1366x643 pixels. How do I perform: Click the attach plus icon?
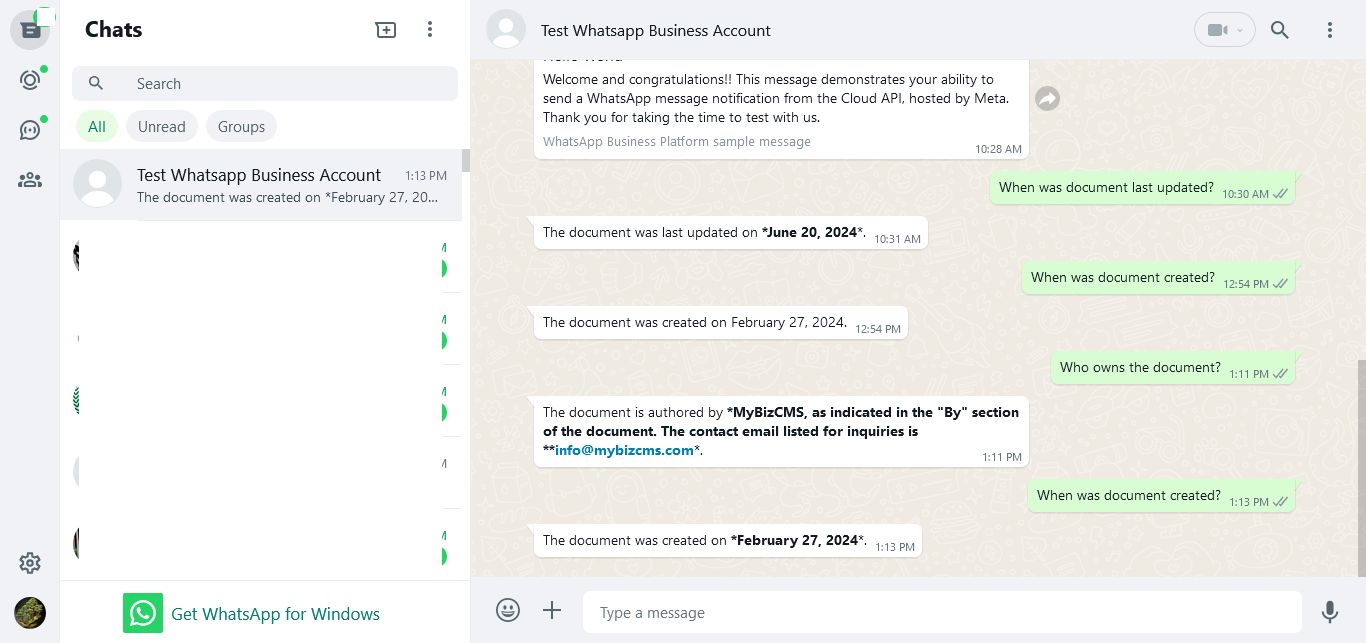point(552,610)
